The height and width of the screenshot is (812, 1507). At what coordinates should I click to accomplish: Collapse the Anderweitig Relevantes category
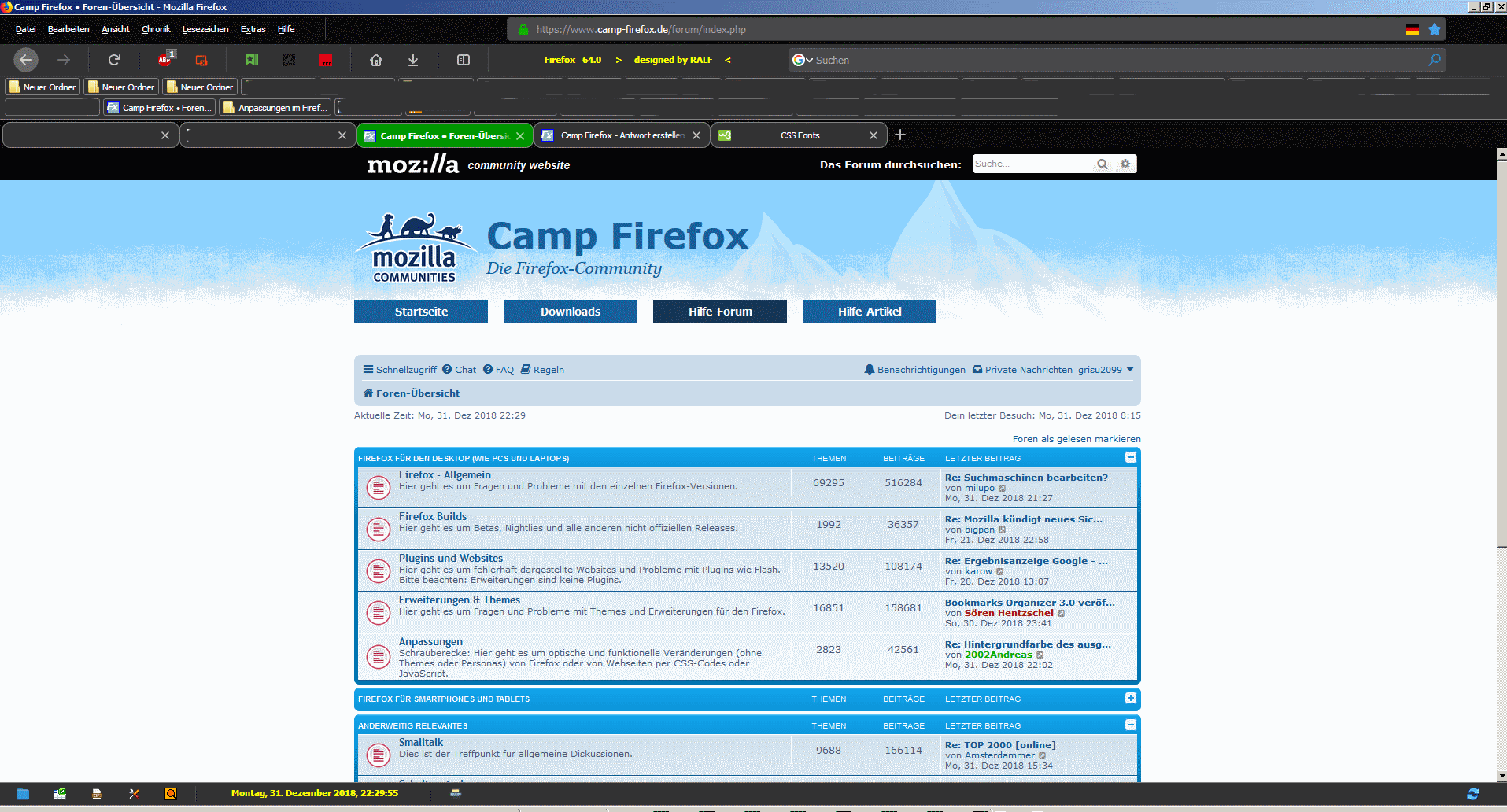[x=1131, y=725]
